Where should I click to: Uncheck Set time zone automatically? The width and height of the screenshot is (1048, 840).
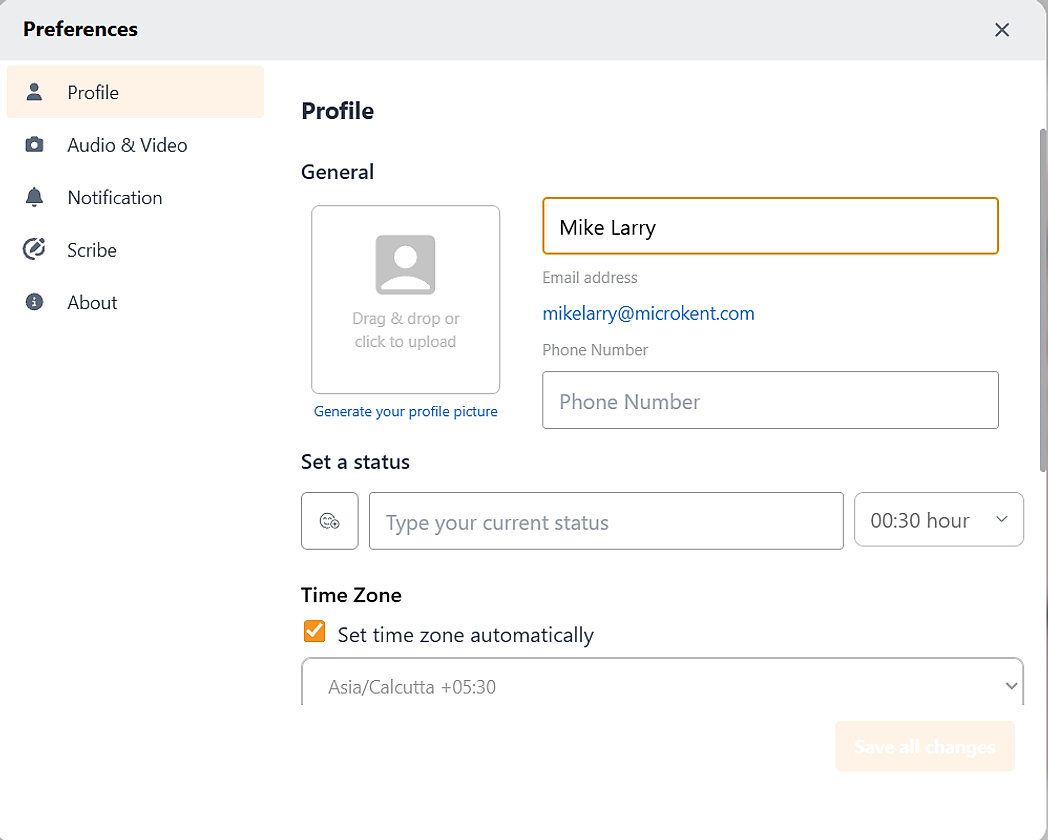(x=314, y=632)
